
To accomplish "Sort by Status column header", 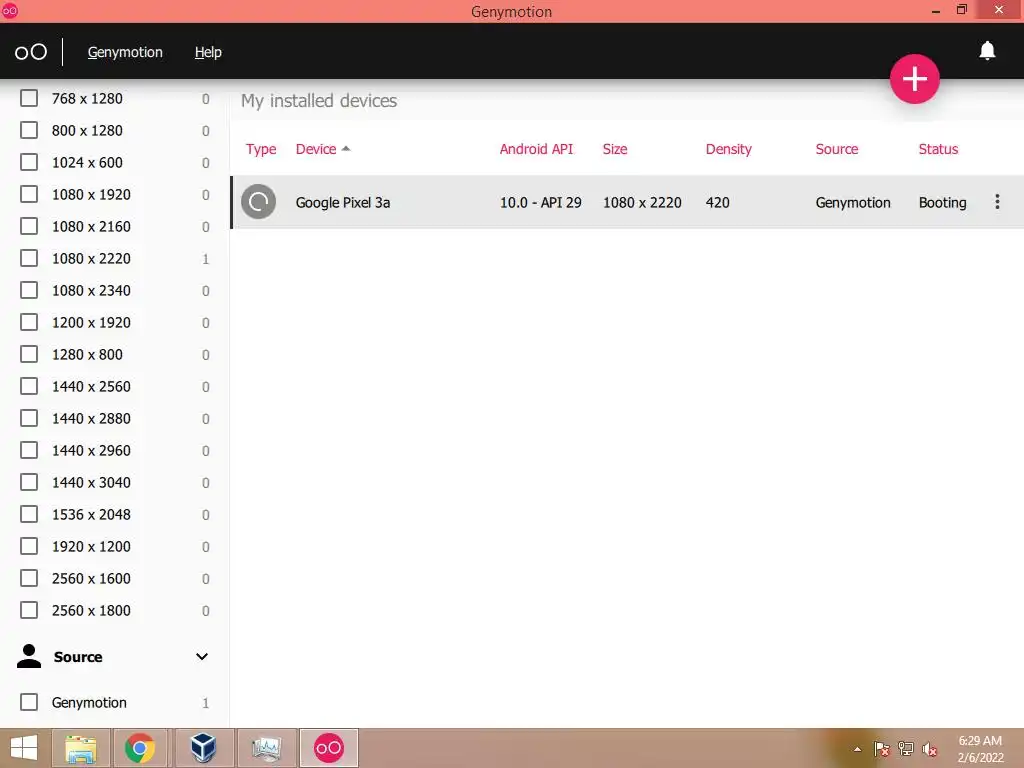I will tap(938, 149).
